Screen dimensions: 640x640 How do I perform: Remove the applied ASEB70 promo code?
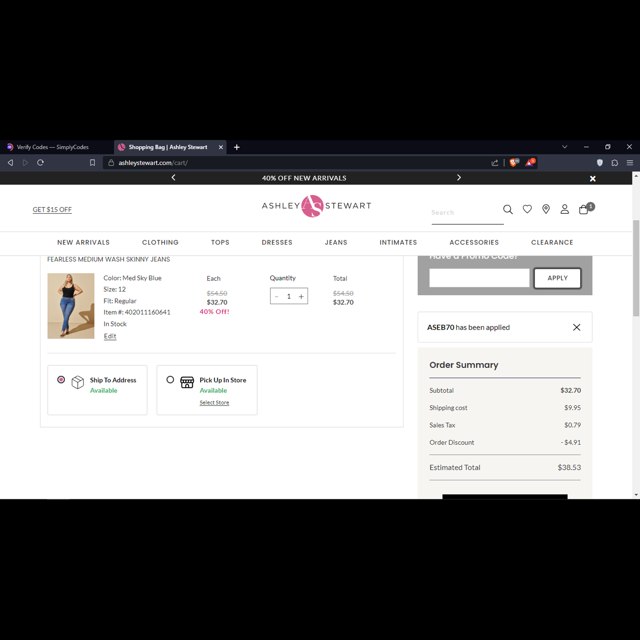point(576,327)
